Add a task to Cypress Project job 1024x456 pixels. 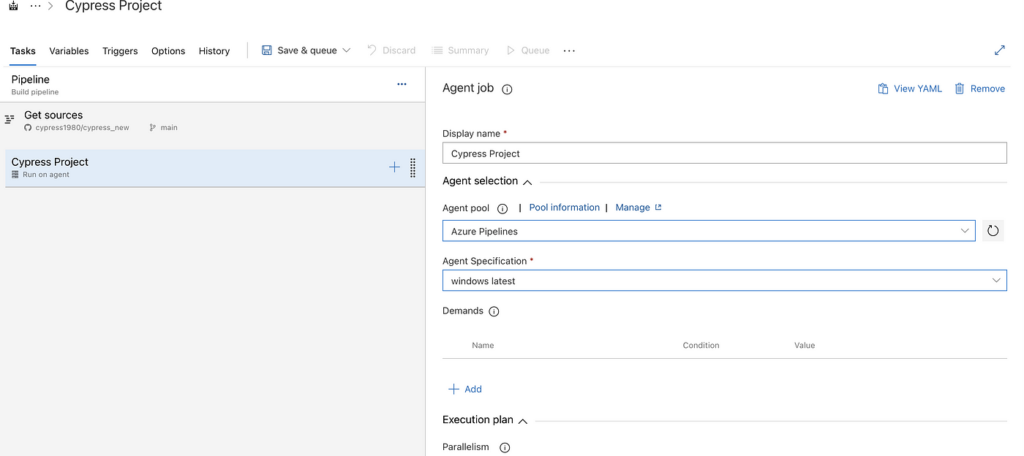click(394, 167)
